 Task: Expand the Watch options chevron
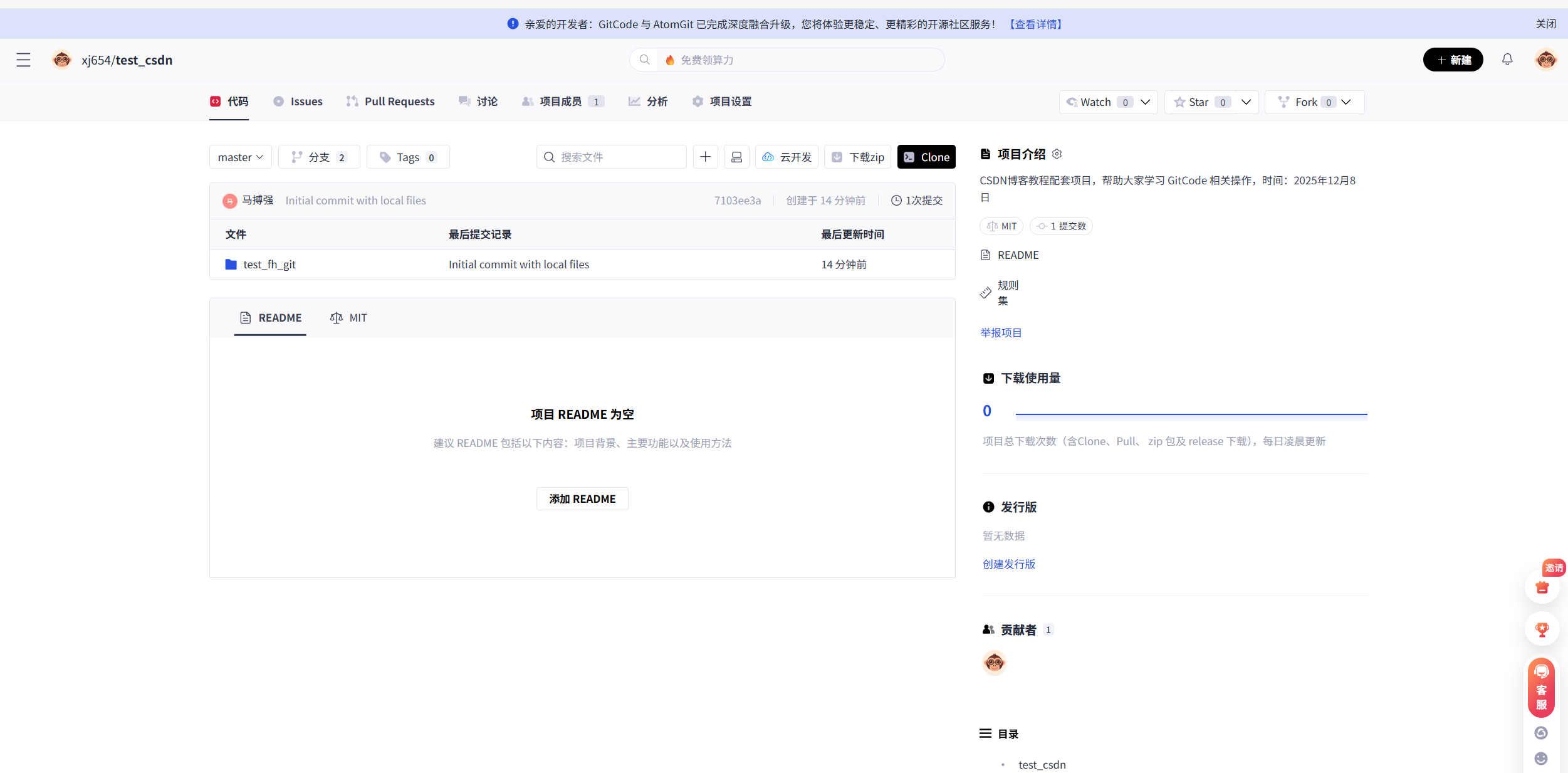1146,102
